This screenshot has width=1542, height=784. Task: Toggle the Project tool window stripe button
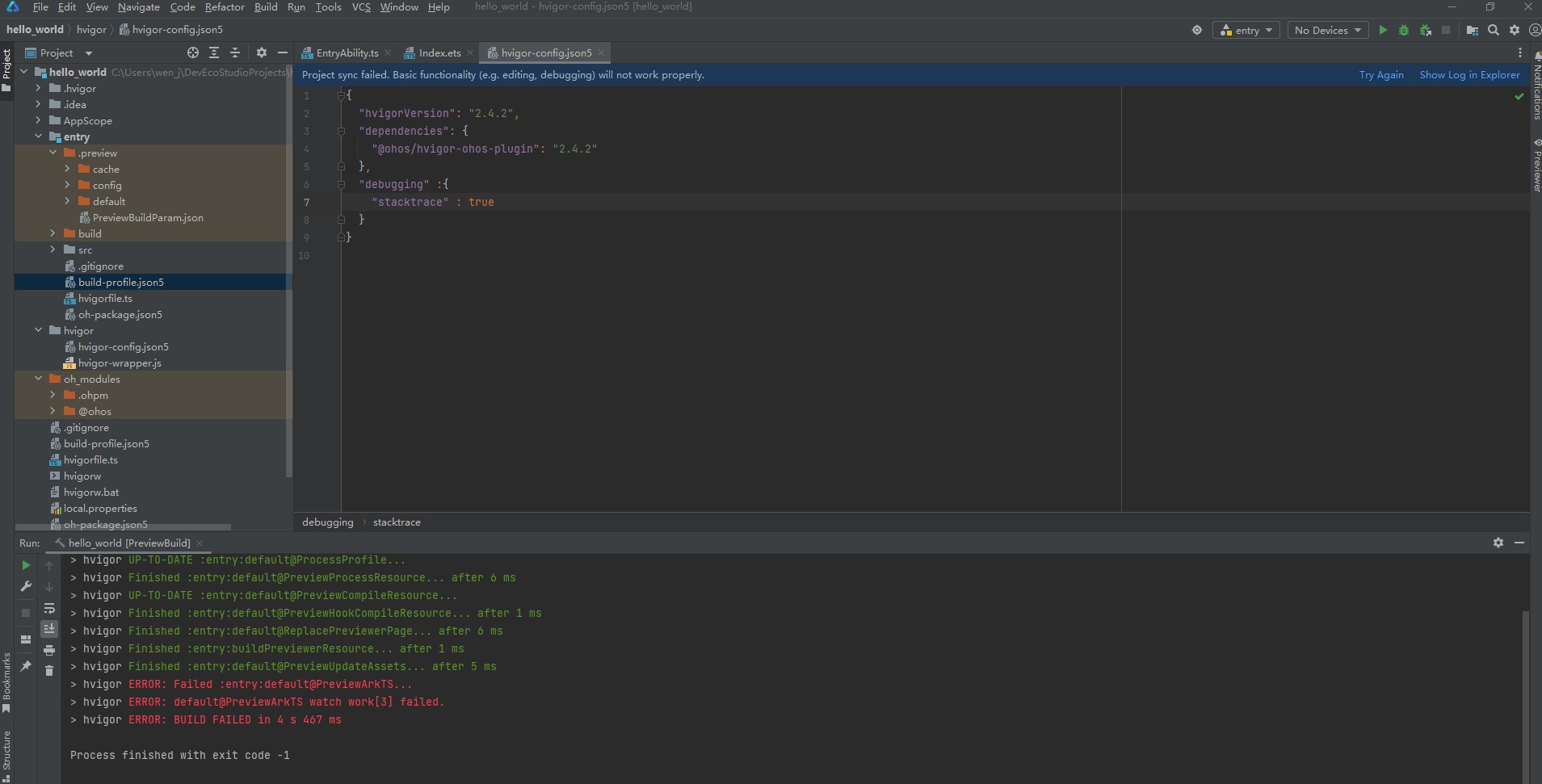[x=6, y=71]
